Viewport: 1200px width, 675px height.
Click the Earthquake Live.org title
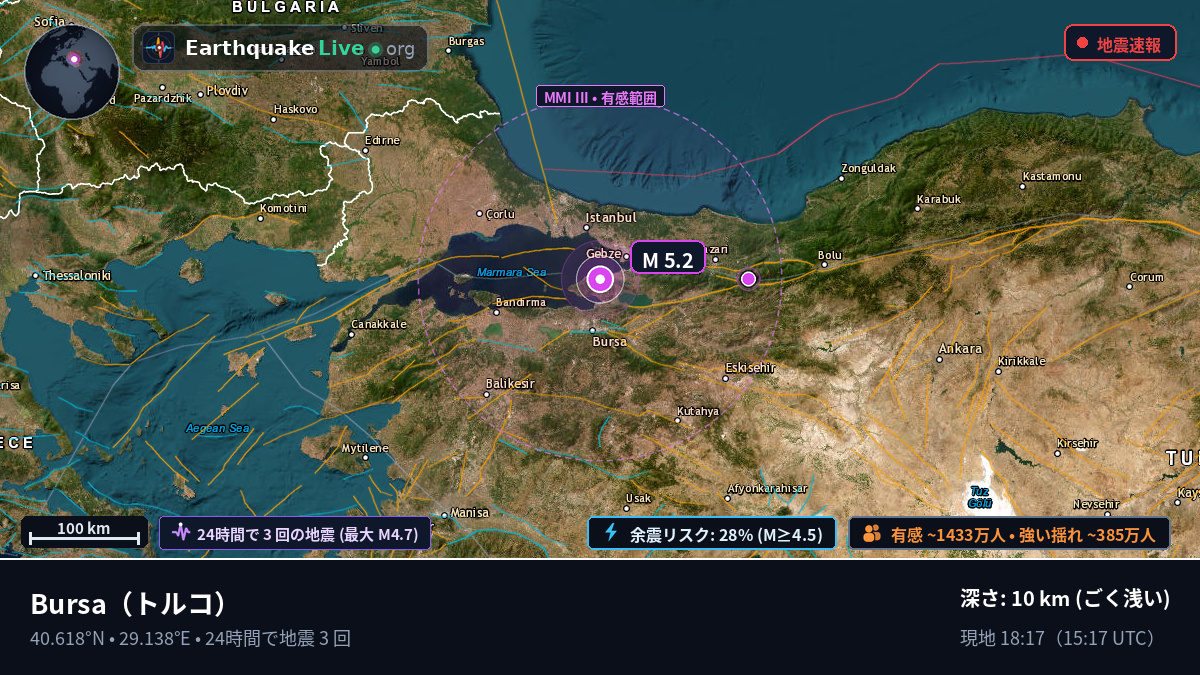(300, 48)
